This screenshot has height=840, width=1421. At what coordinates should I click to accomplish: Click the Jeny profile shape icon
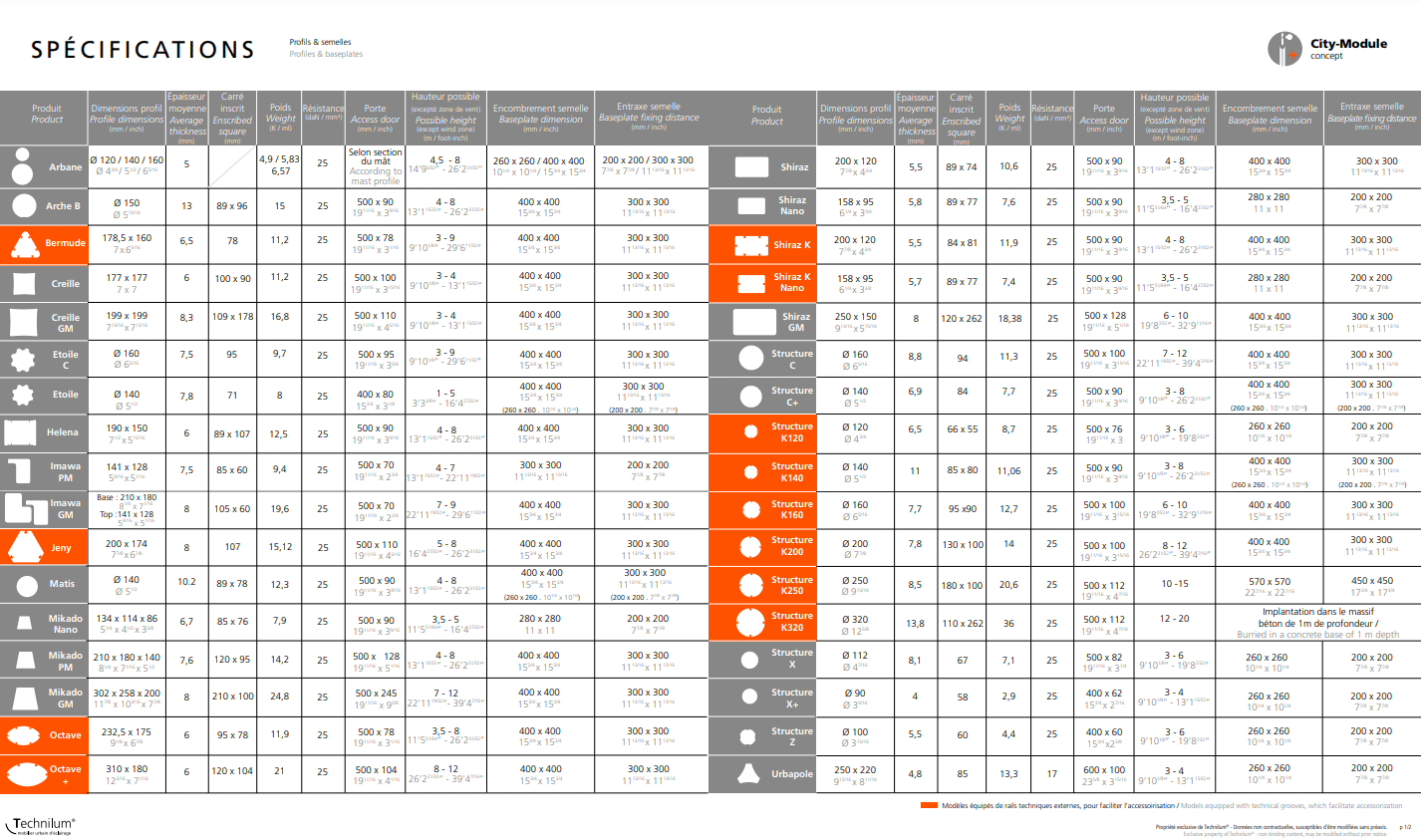(x=26, y=547)
